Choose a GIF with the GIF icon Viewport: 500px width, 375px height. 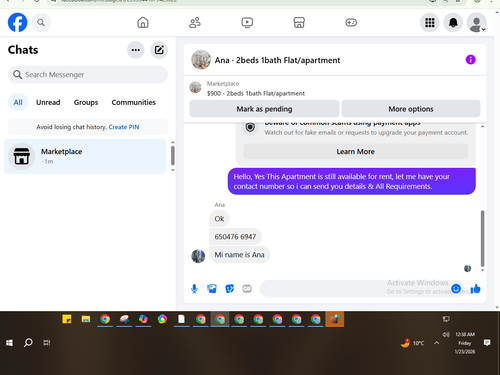pyautogui.click(x=247, y=289)
